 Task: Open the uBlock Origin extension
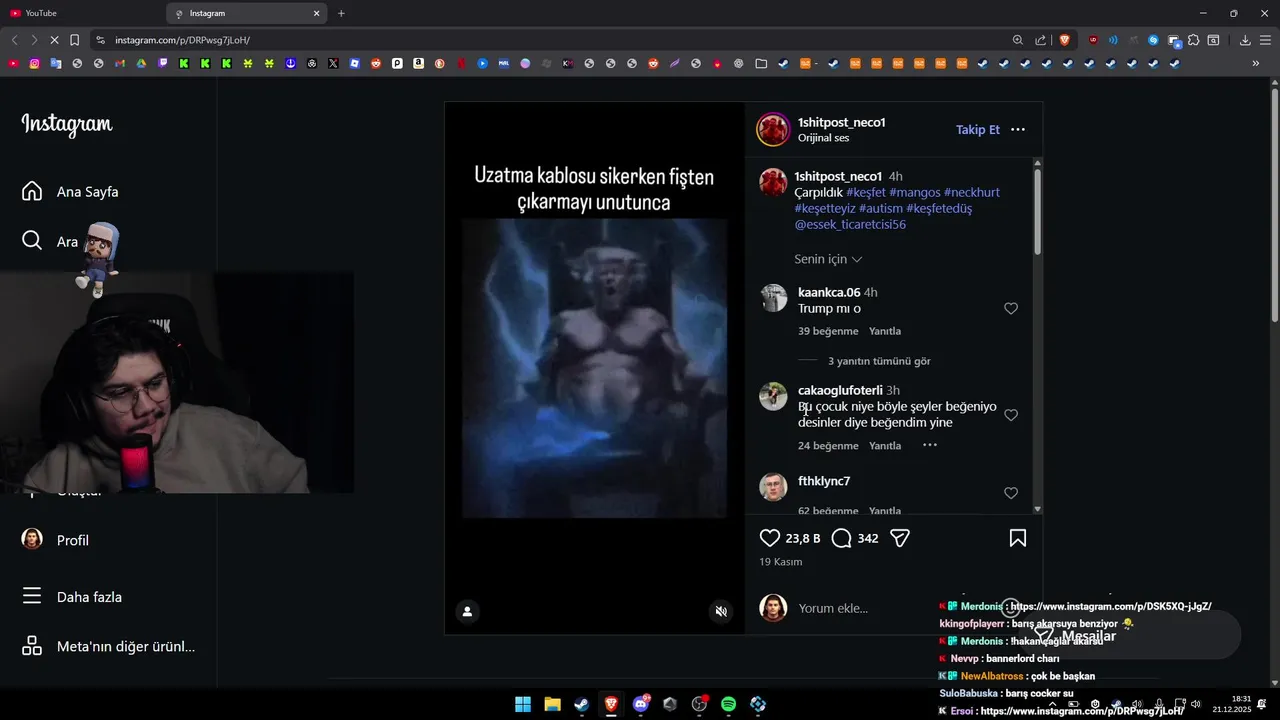1093,40
